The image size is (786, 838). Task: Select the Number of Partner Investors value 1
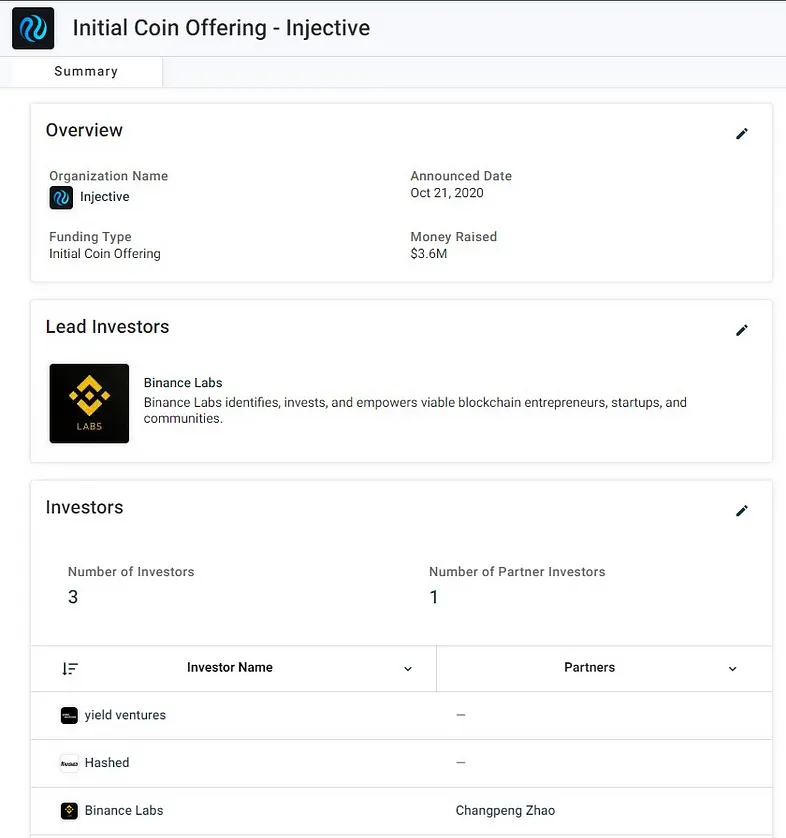tap(434, 597)
